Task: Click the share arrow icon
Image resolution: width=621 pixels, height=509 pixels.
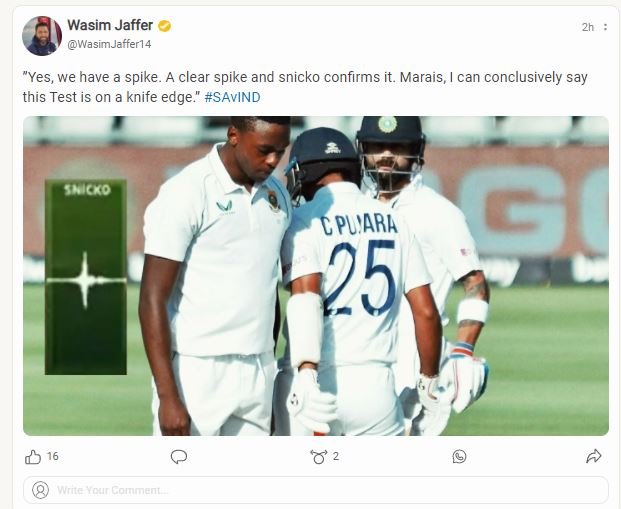Action: point(593,456)
